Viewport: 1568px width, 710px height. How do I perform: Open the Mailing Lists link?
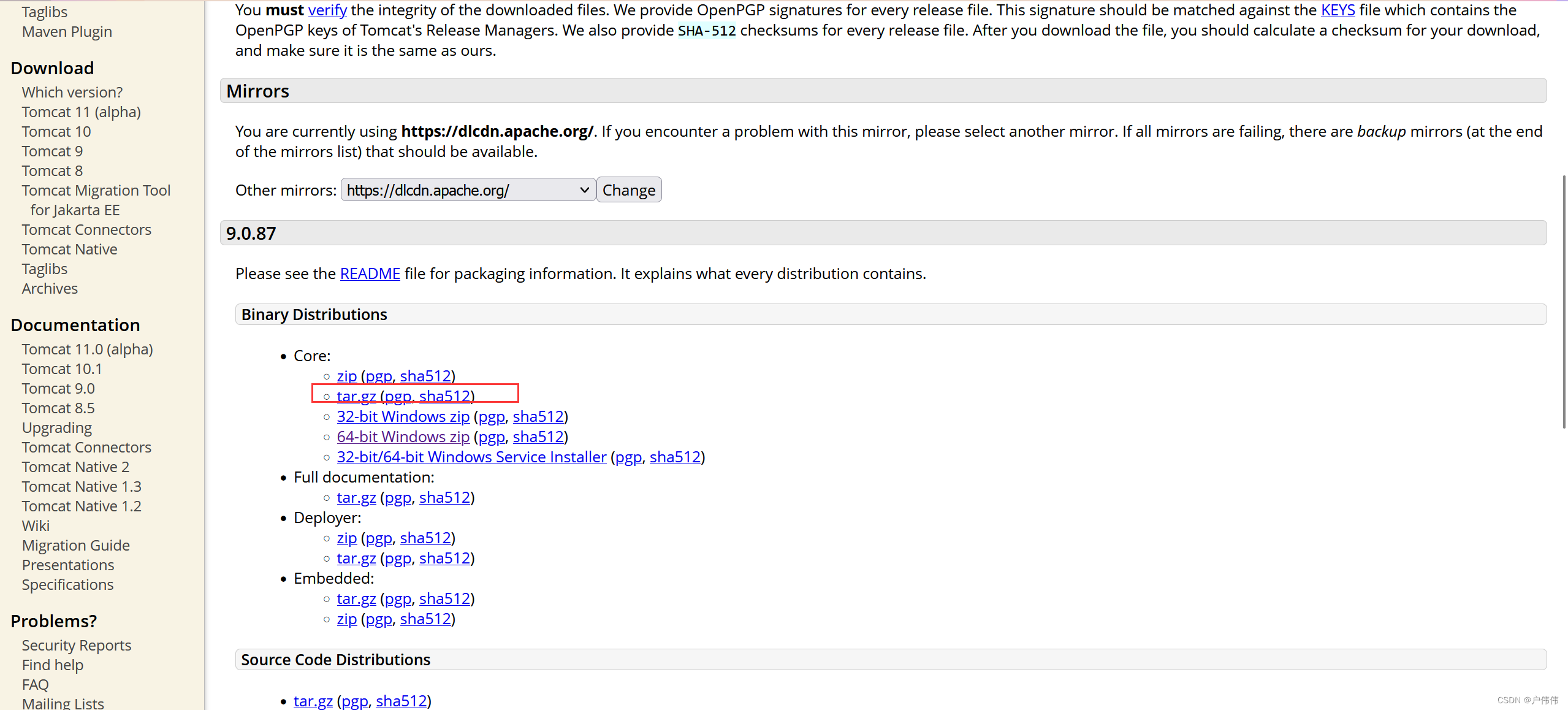pyautogui.click(x=63, y=703)
